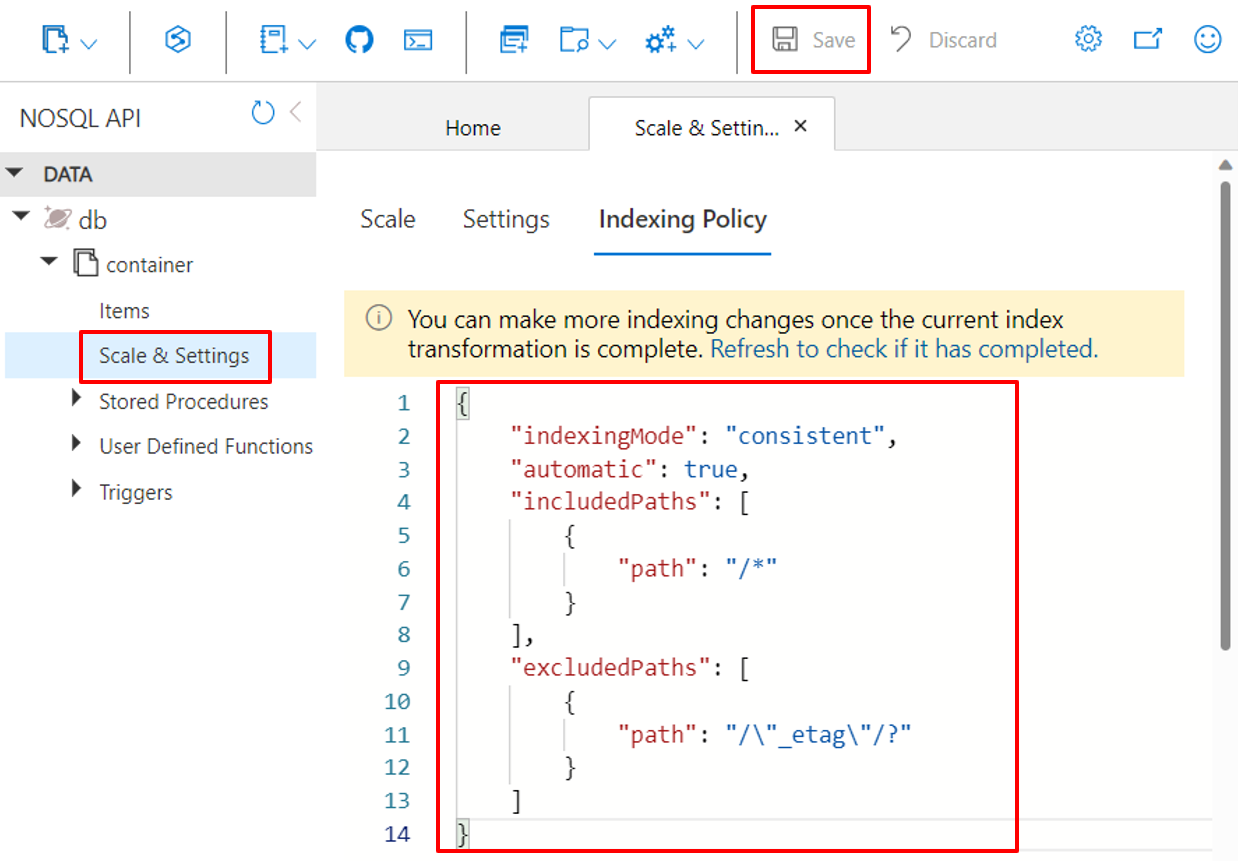
Task: Click Refresh to check completion link
Action: point(904,349)
